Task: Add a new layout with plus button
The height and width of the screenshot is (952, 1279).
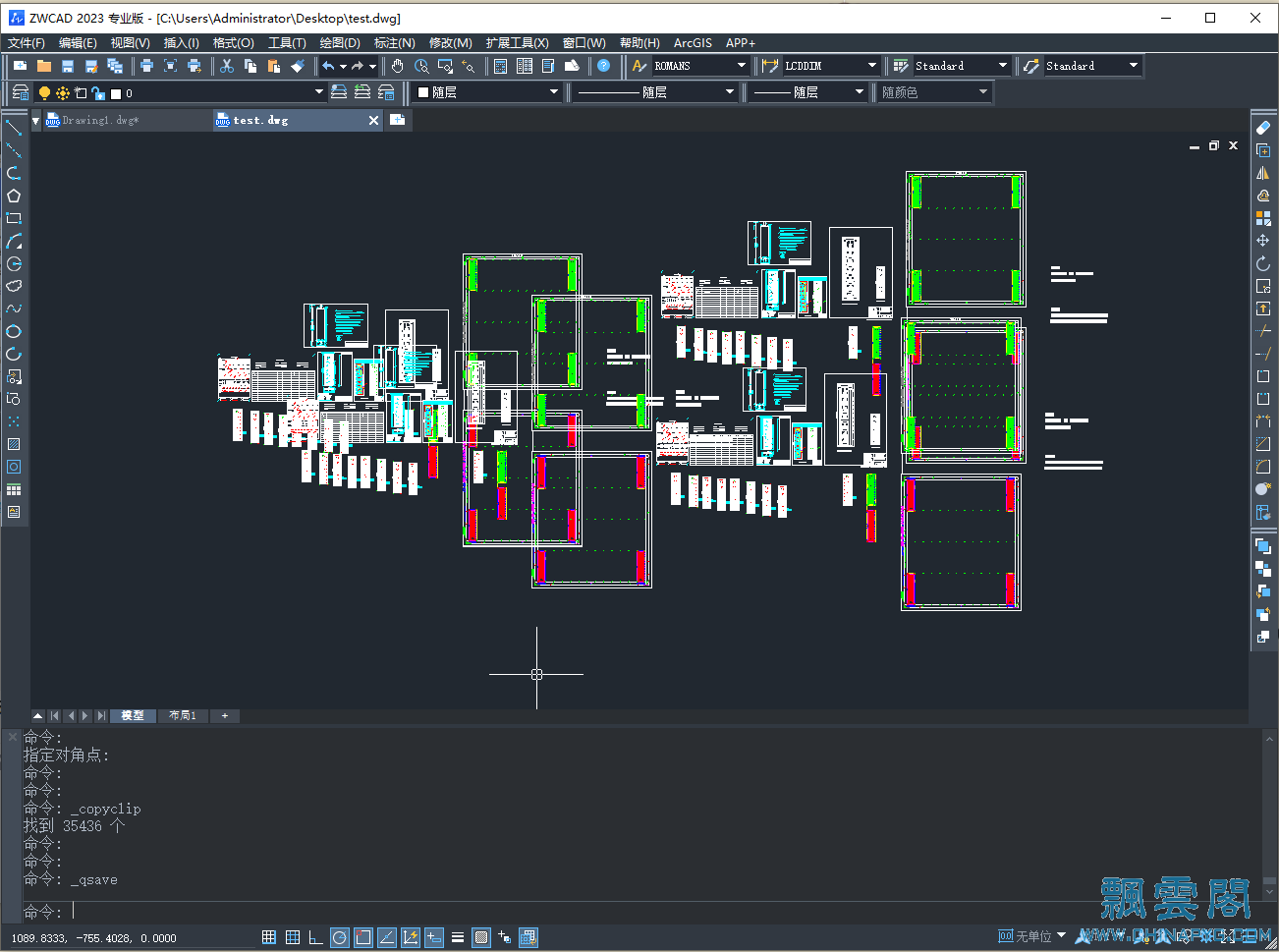Action: 225,715
